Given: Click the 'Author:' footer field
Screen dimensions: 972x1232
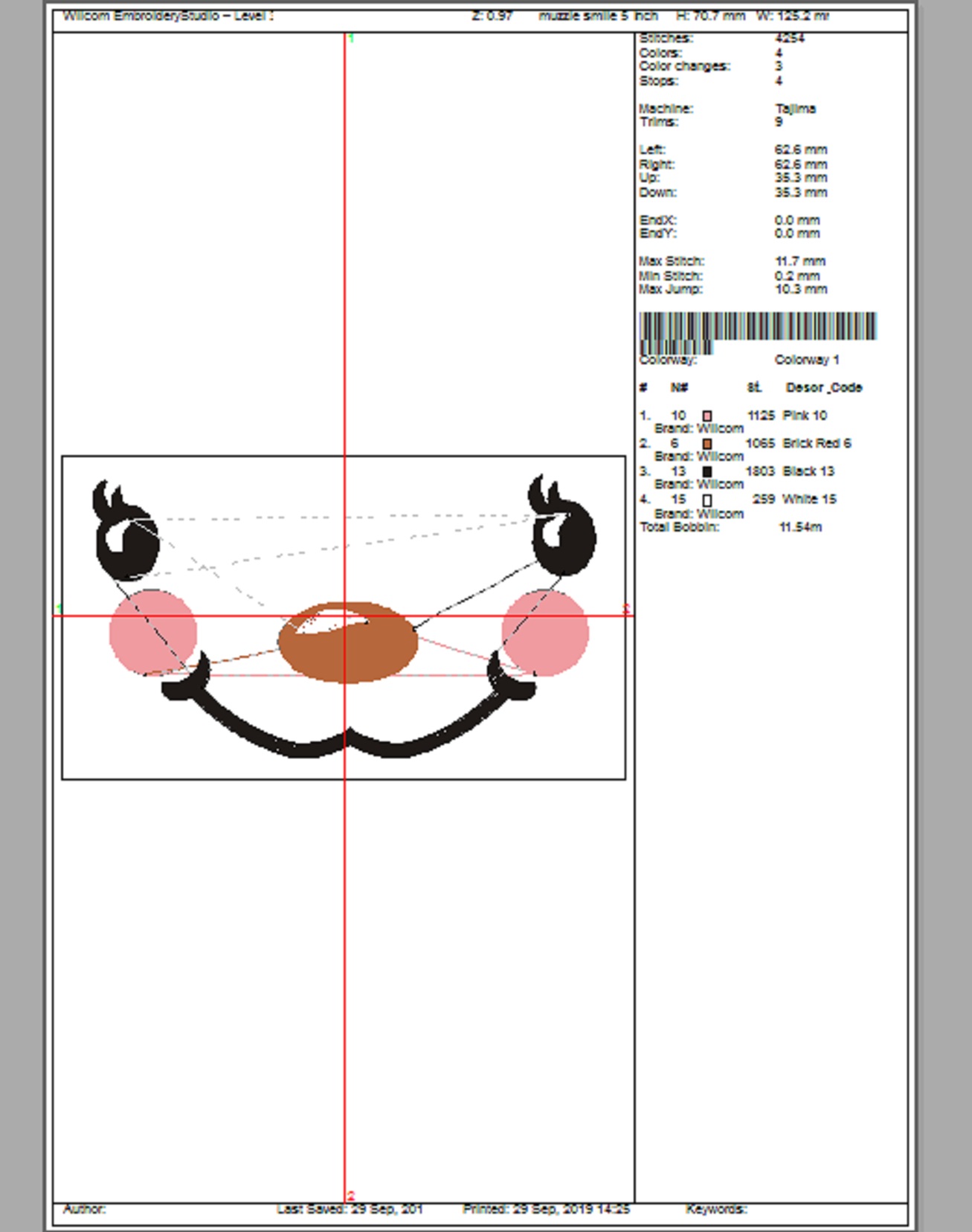Looking at the screenshot, I should [x=84, y=1209].
